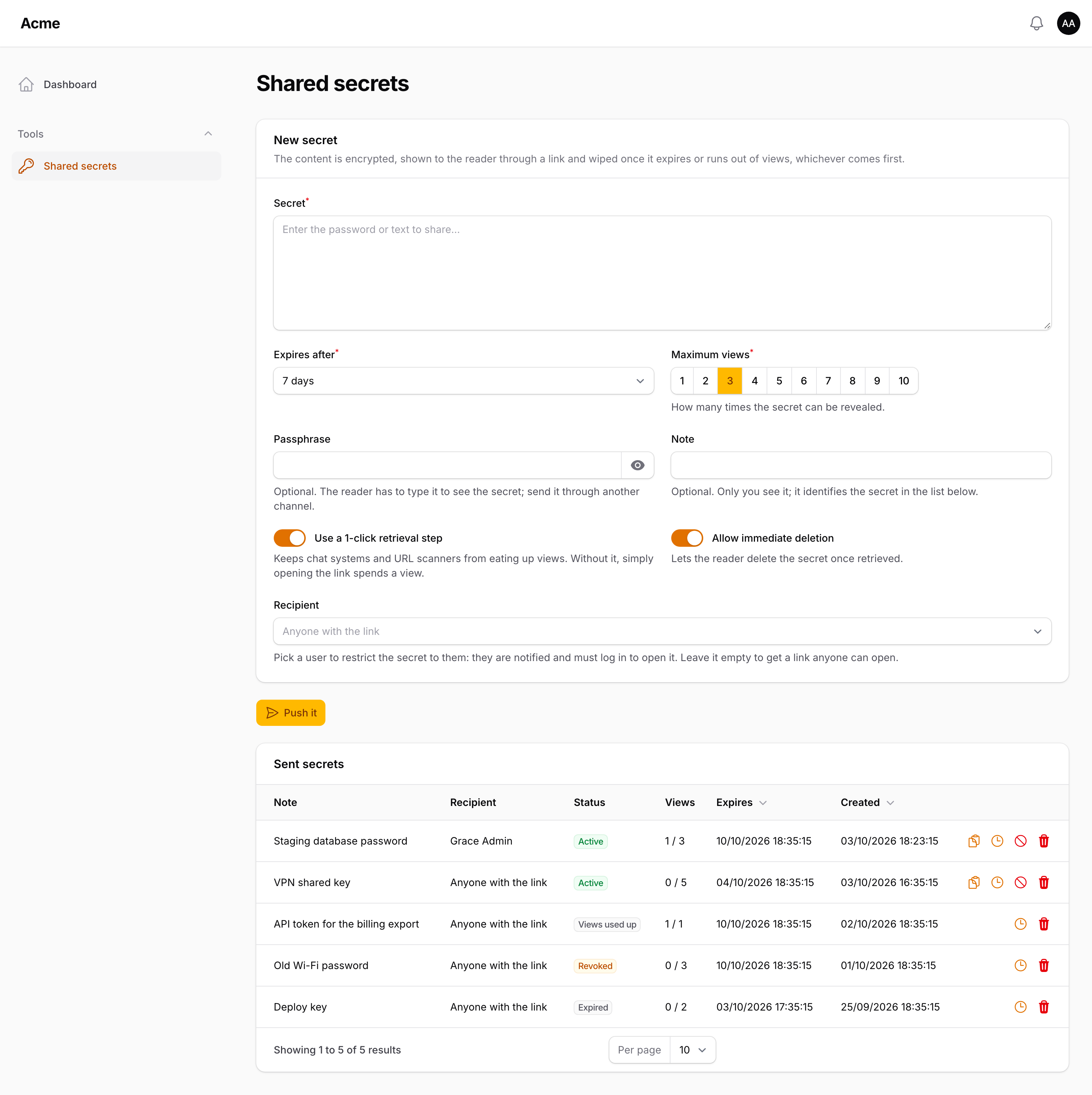Click the Shared secrets key icon
Viewport: 1092px width, 1095px height.
point(26,166)
